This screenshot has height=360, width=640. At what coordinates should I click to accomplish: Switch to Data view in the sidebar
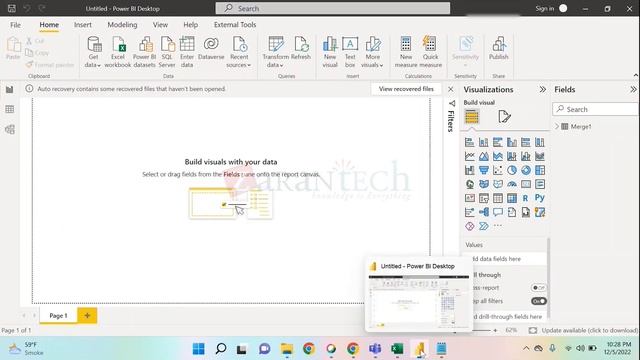pos(10,109)
